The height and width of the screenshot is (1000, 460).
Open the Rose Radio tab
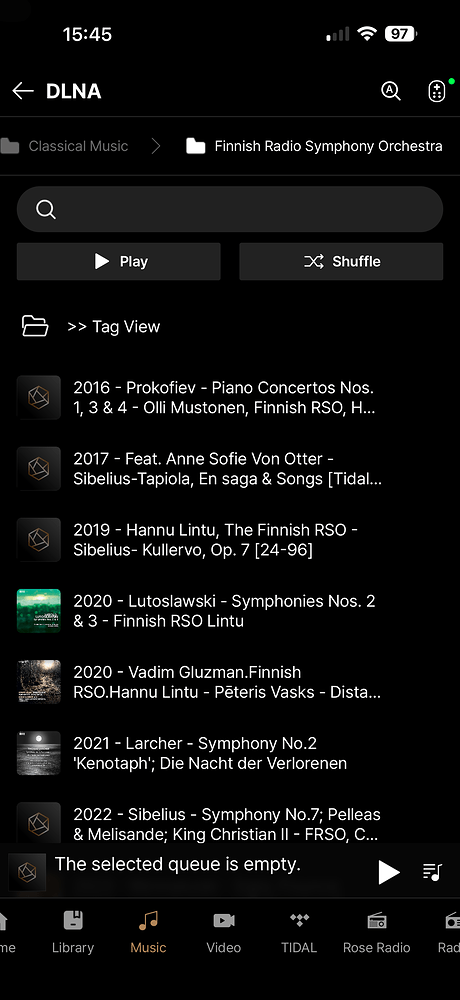(x=376, y=932)
